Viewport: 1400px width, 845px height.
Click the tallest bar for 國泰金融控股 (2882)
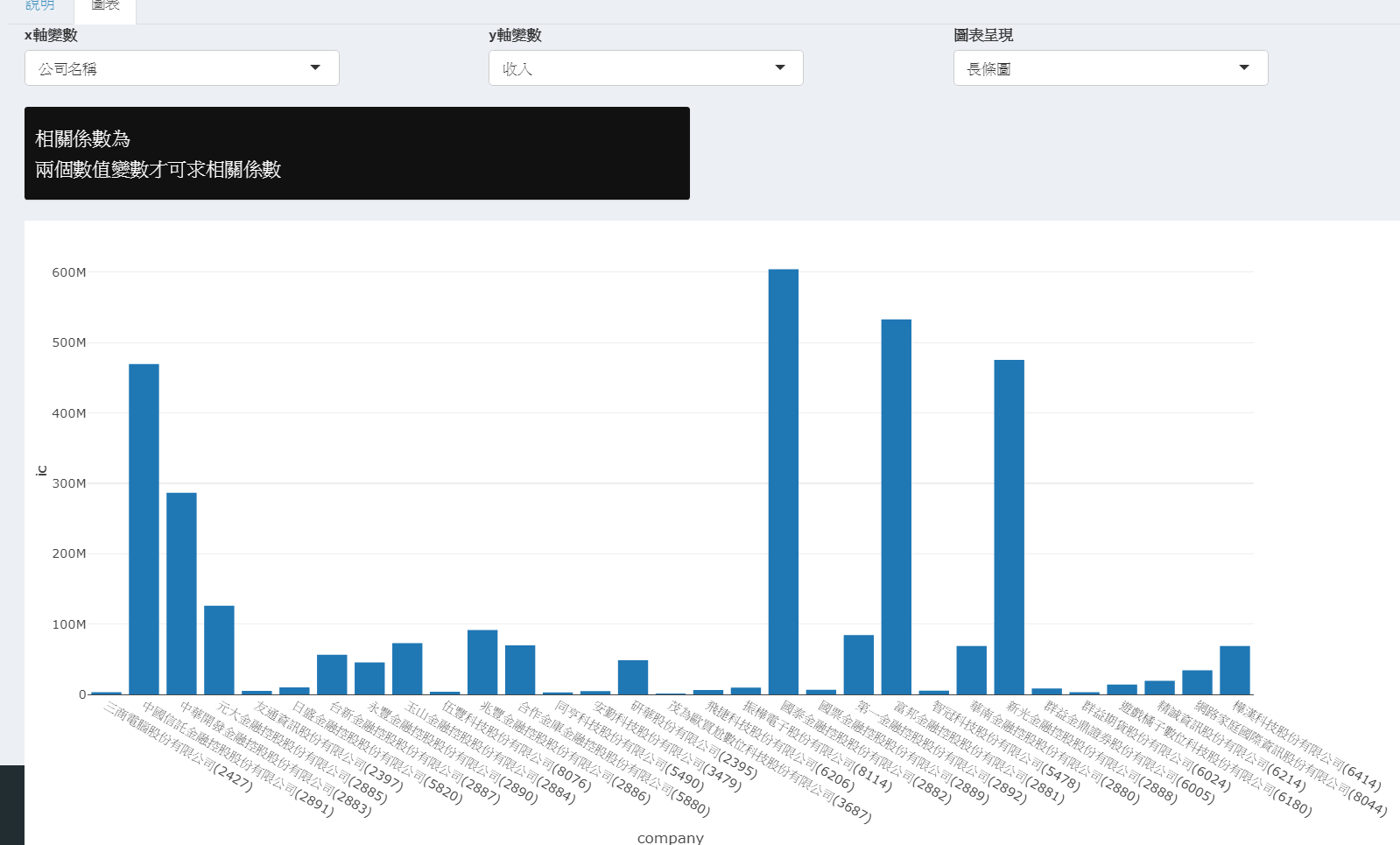[x=784, y=482]
